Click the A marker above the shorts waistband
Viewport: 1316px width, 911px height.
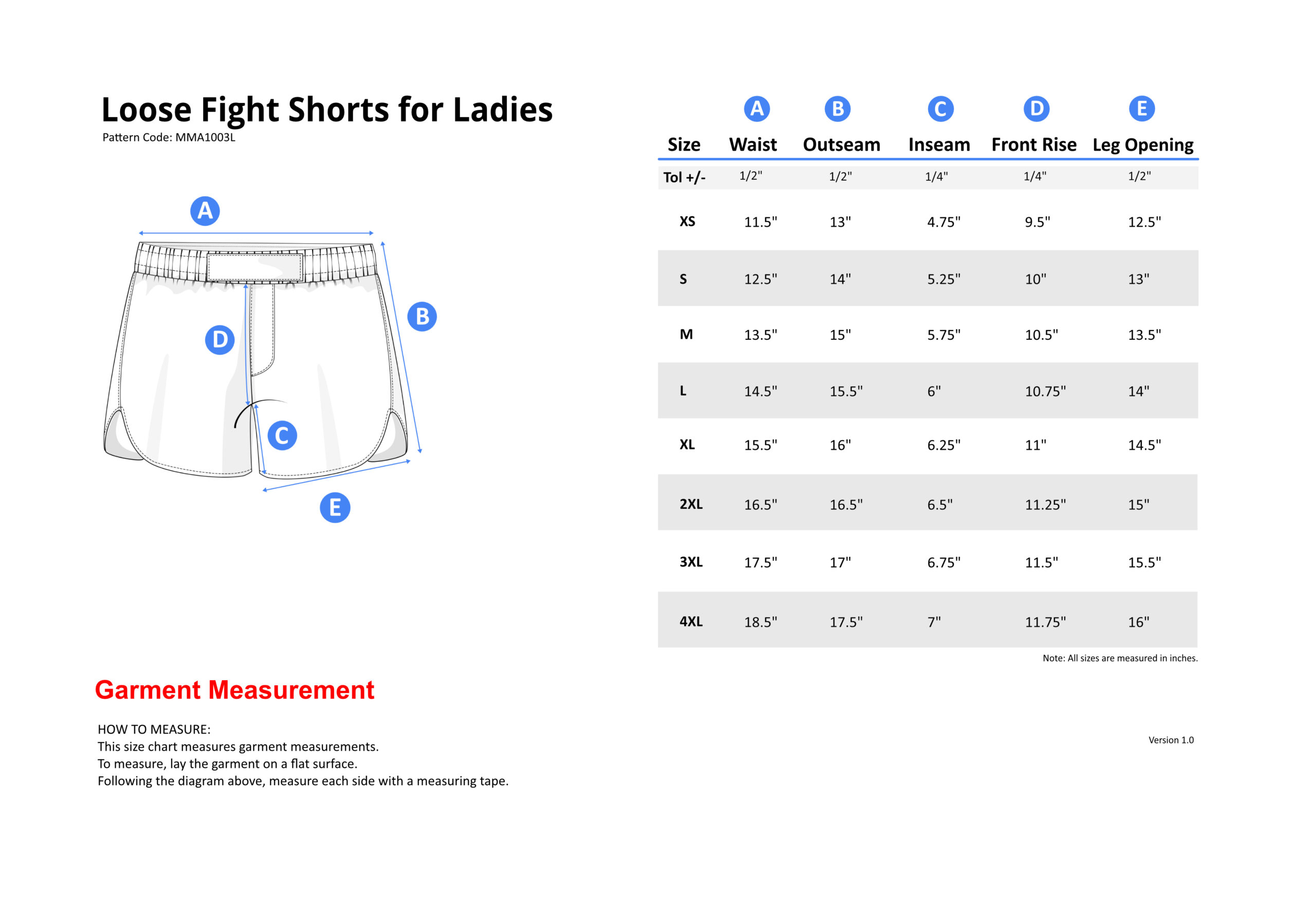(205, 211)
